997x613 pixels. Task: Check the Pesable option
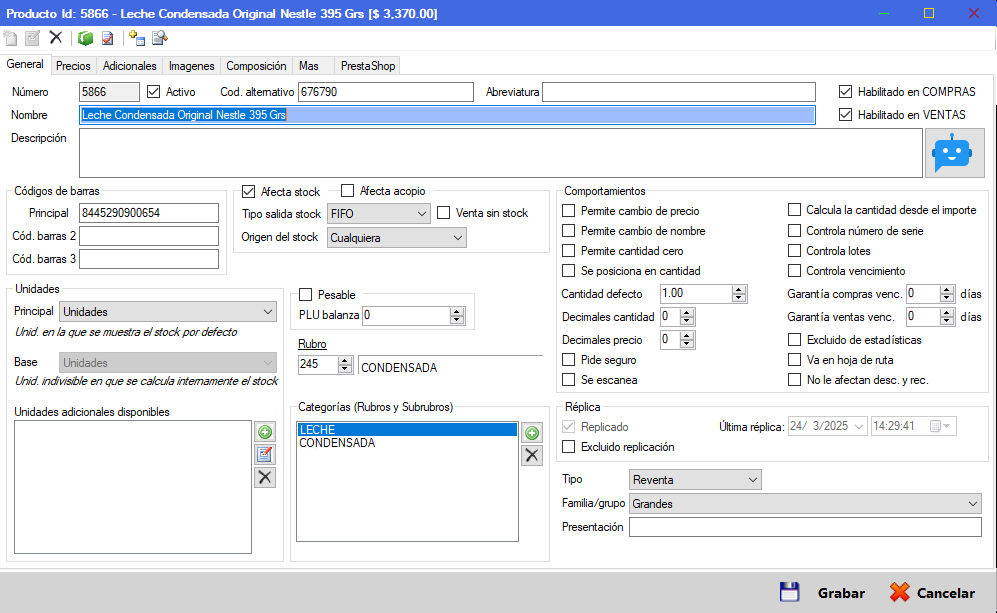coord(306,294)
